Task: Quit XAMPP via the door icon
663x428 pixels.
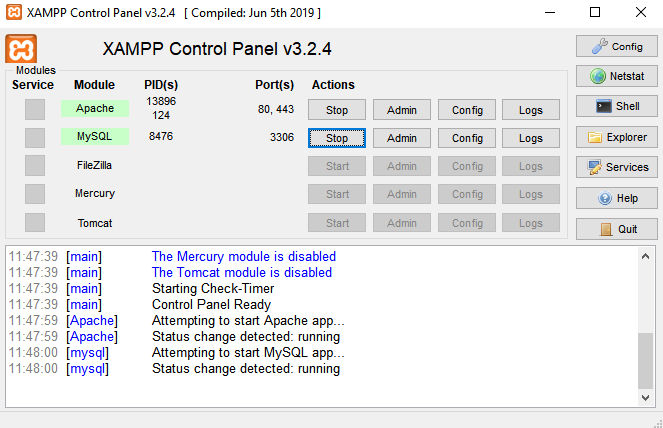Action: [x=616, y=229]
